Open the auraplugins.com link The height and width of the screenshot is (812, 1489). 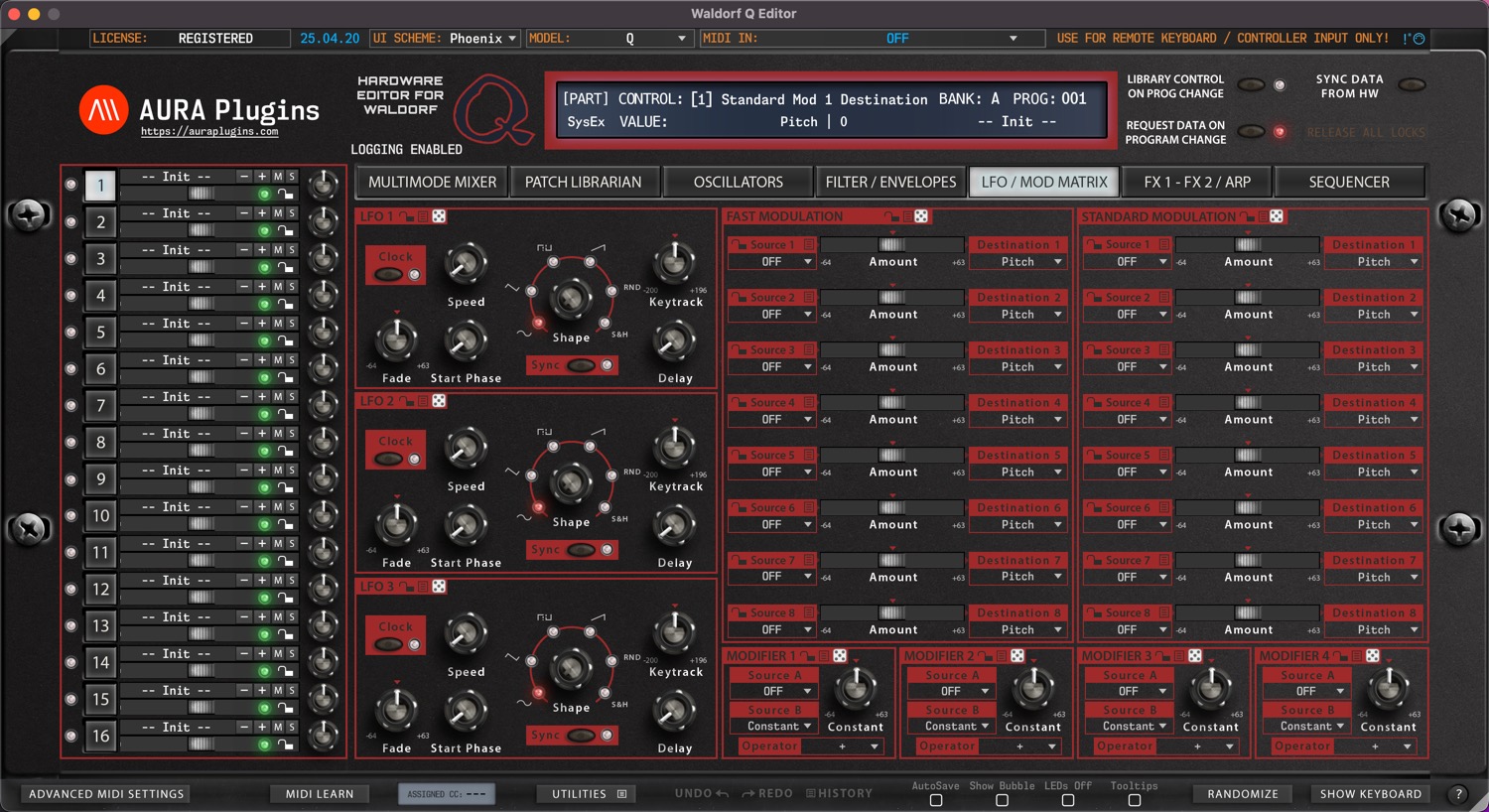[x=209, y=131]
